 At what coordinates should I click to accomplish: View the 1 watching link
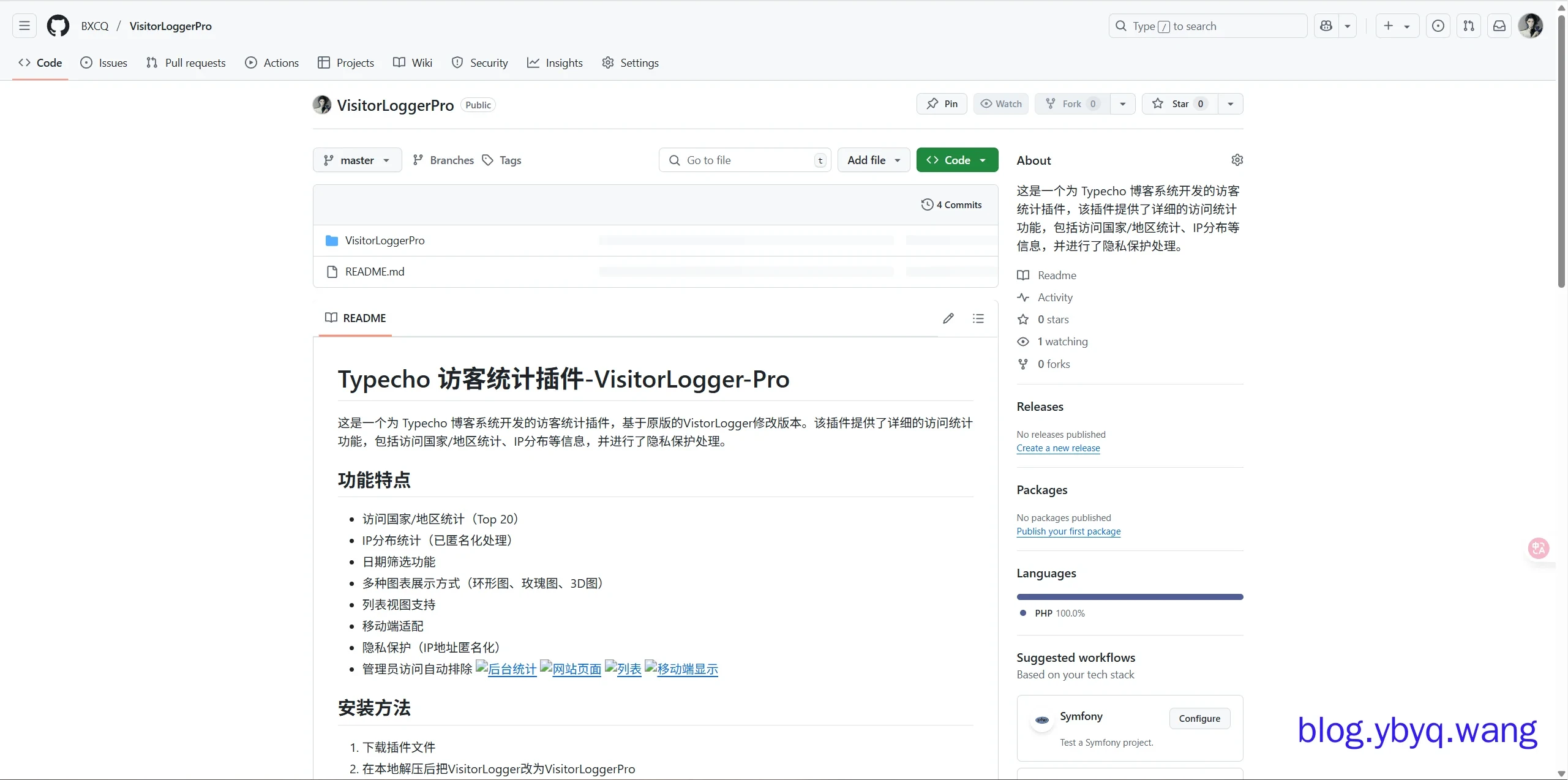pyautogui.click(x=1052, y=341)
